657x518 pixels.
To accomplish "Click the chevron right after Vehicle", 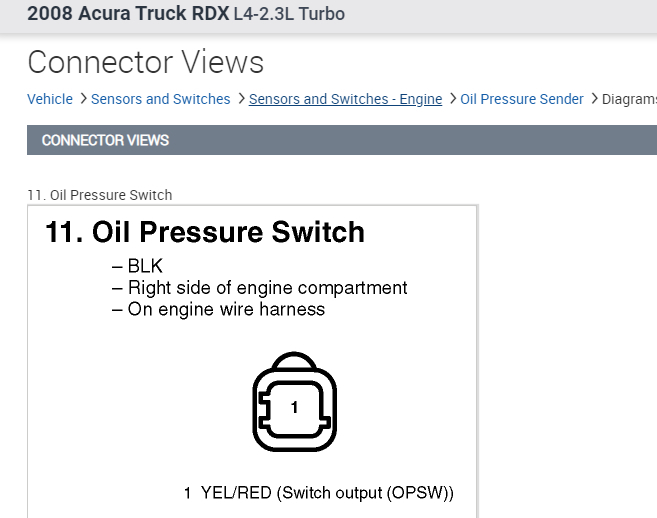I will 82,99.
